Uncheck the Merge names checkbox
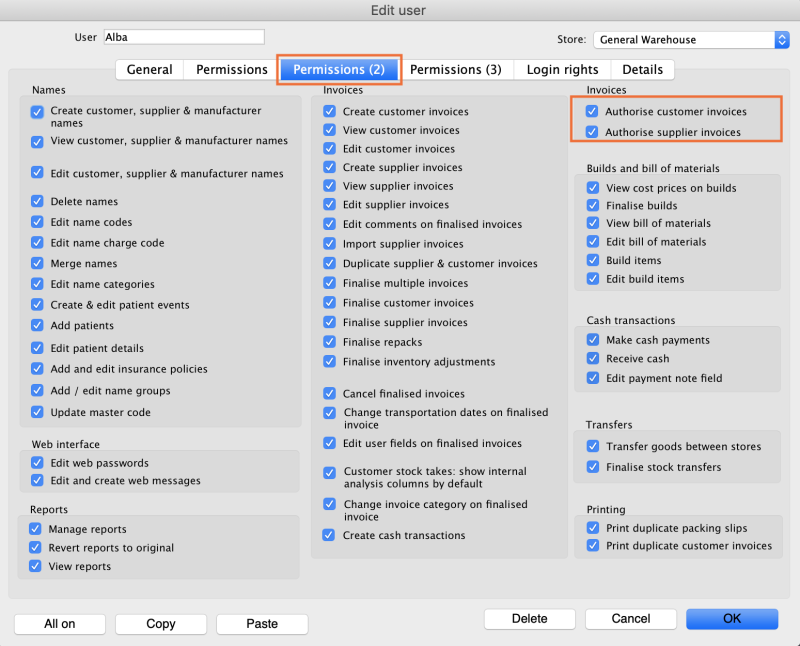Image resolution: width=800 pixels, height=646 pixels. click(36, 264)
